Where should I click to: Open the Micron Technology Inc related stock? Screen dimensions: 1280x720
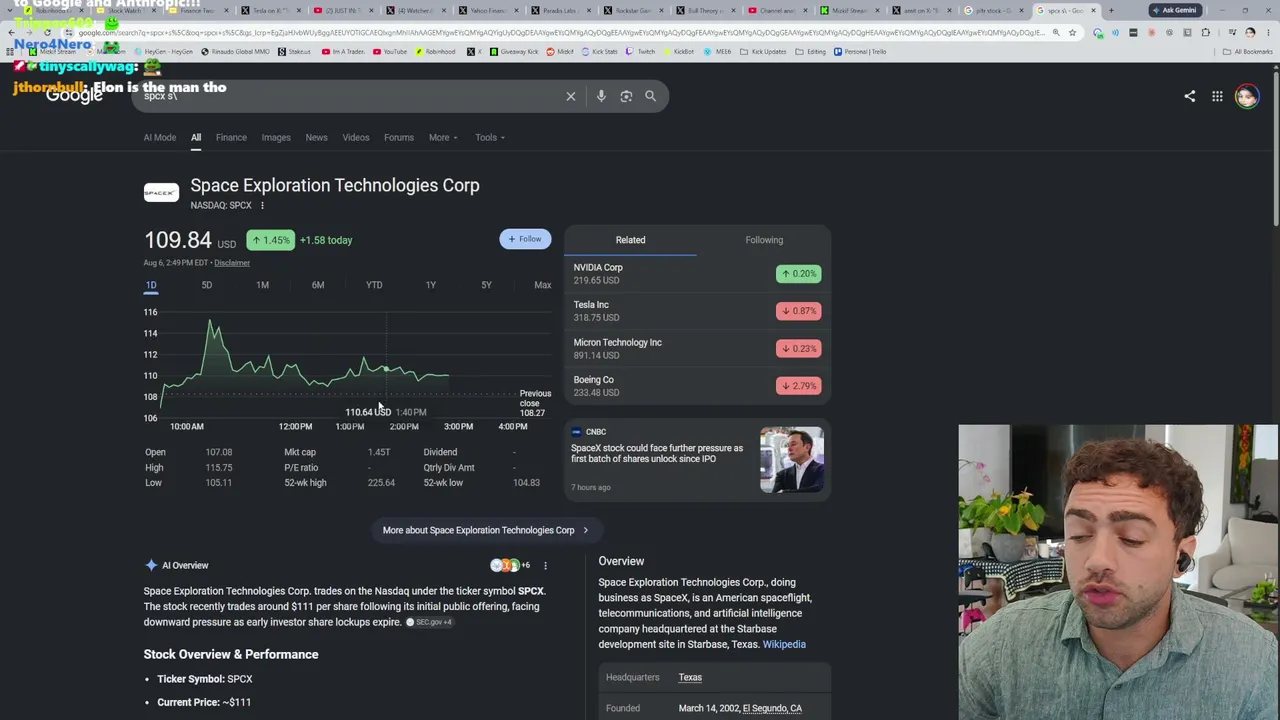[697, 349]
